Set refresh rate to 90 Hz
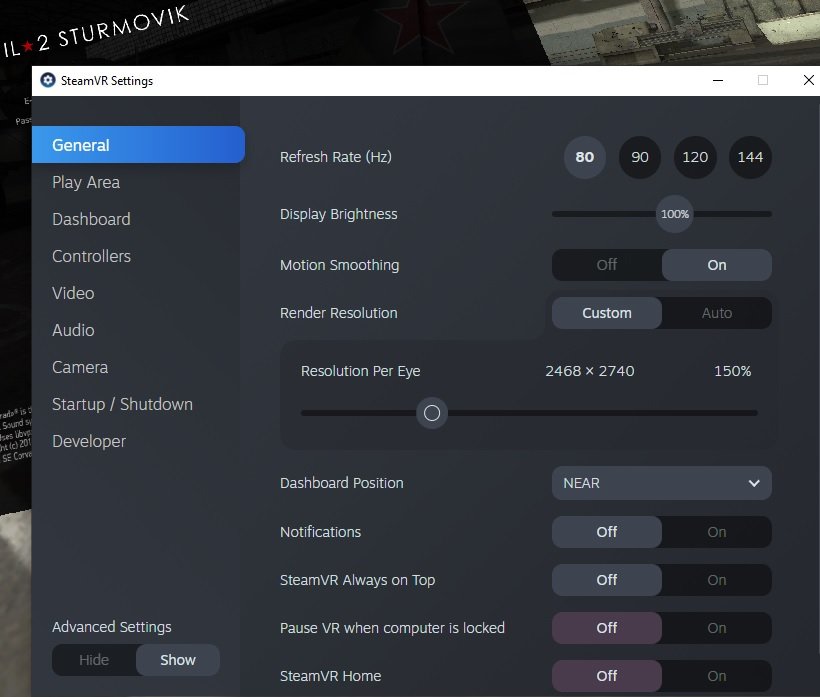The image size is (820, 697). pos(640,157)
